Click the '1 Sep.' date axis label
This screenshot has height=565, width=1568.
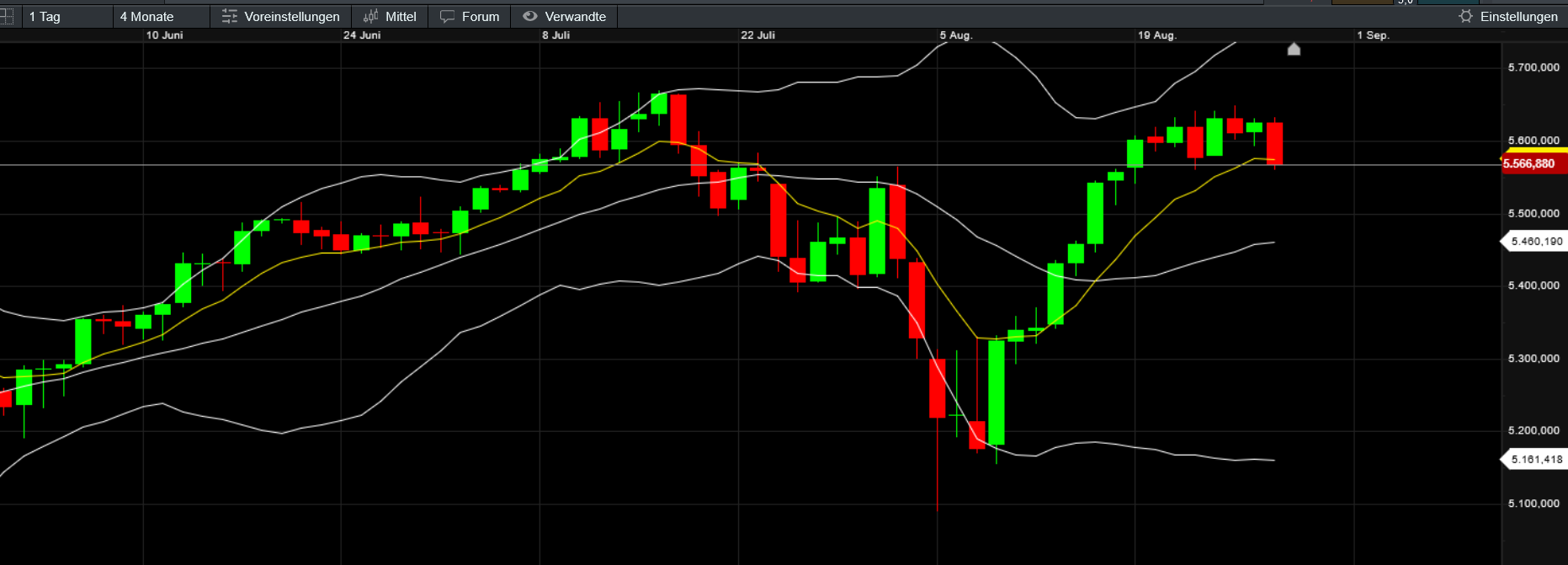click(1373, 35)
